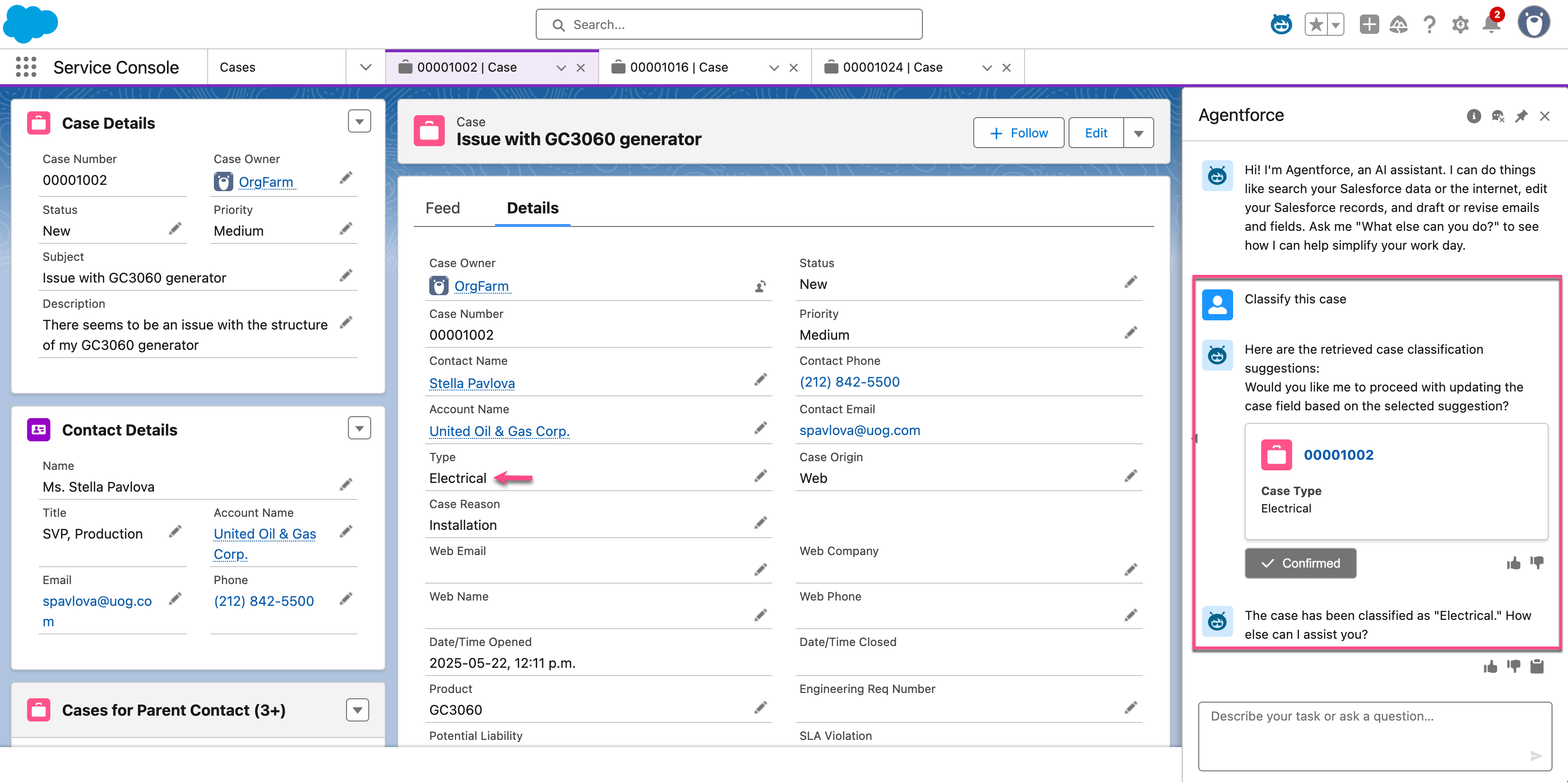Close the 00001016 Case tab

794,68
